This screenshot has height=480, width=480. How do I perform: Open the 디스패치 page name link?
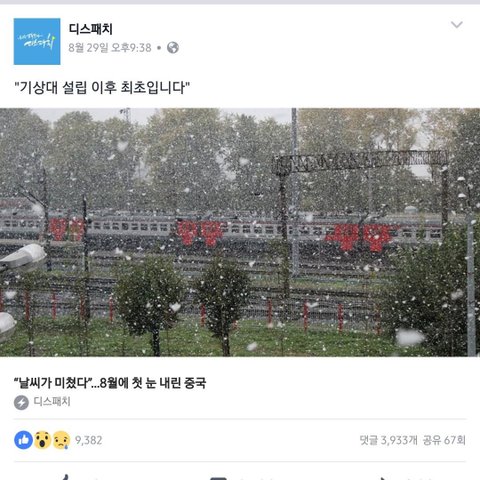coord(90,29)
